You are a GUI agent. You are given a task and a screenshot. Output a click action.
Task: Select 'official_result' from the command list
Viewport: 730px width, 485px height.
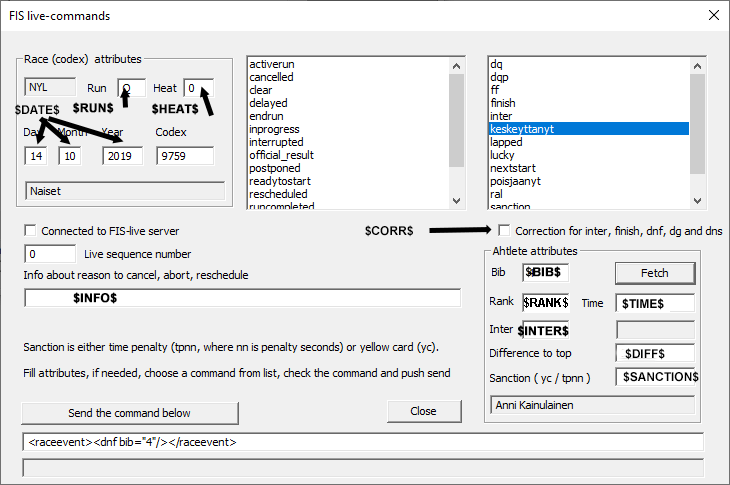[284, 155]
